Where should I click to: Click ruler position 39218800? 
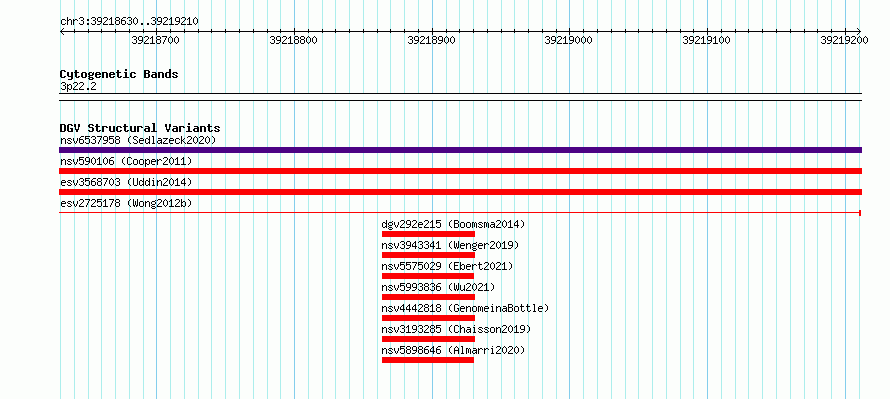click(x=293, y=40)
